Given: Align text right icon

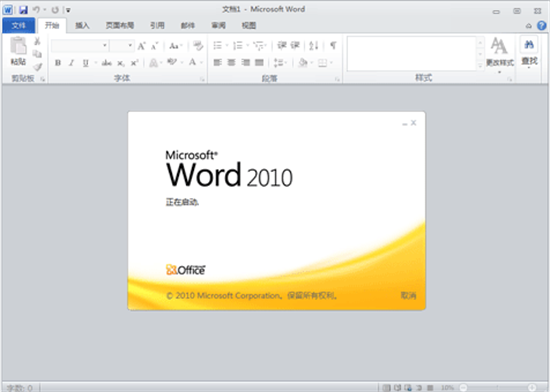Looking at the screenshot, I should tap(246, 63).
